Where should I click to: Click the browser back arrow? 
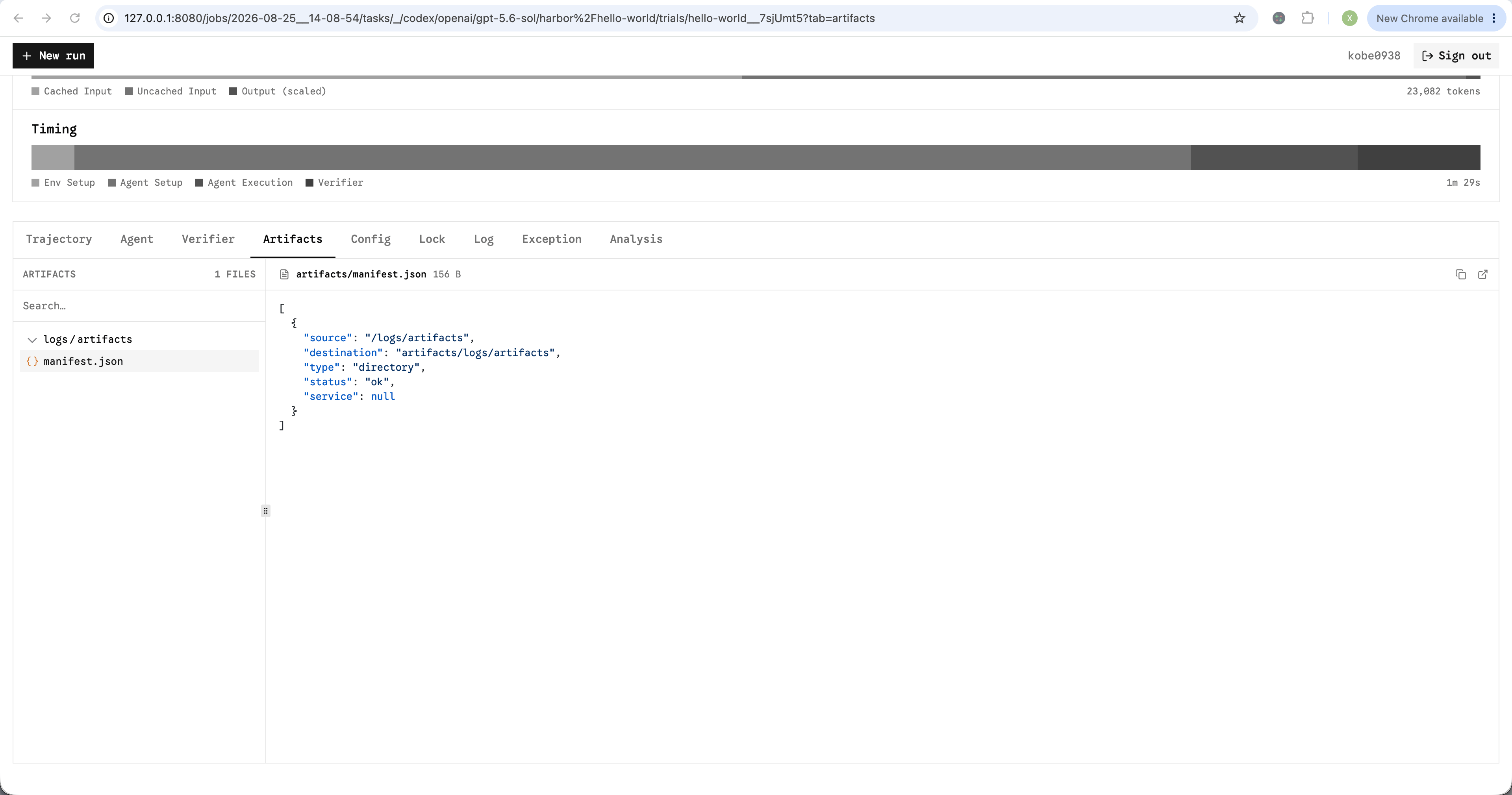[18, 18]
